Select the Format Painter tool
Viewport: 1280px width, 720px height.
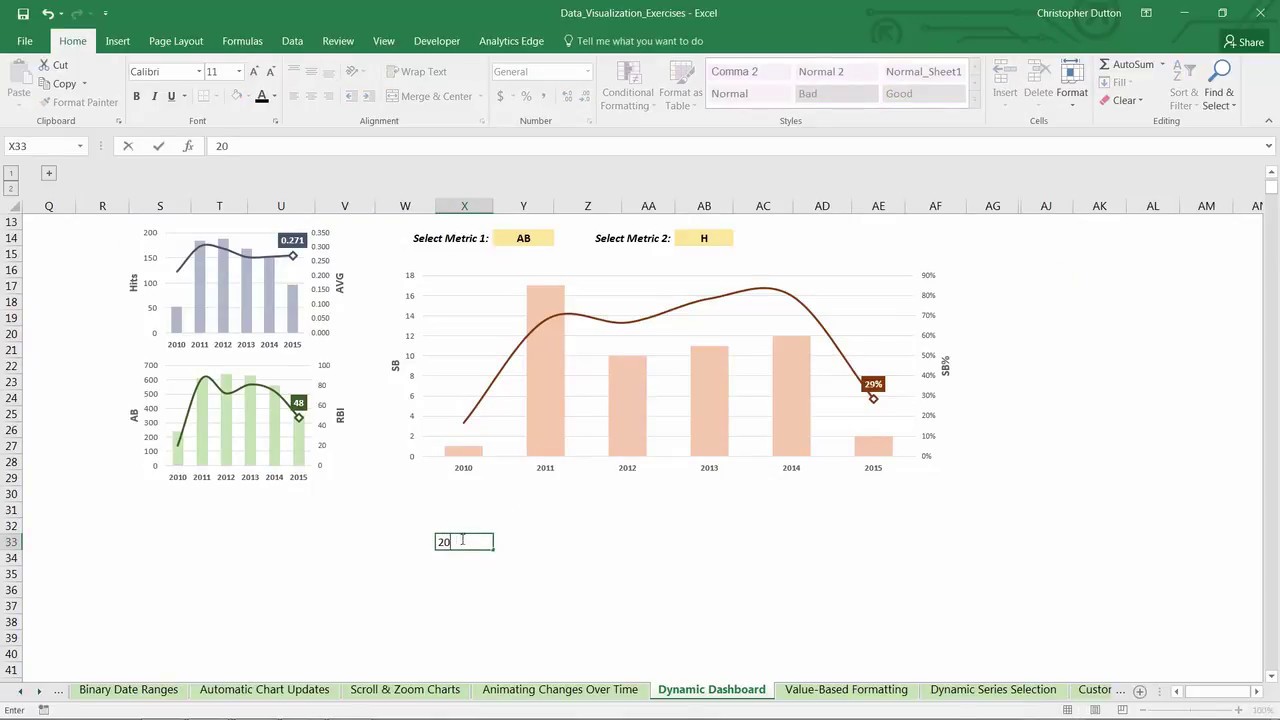tap(79, 102)
